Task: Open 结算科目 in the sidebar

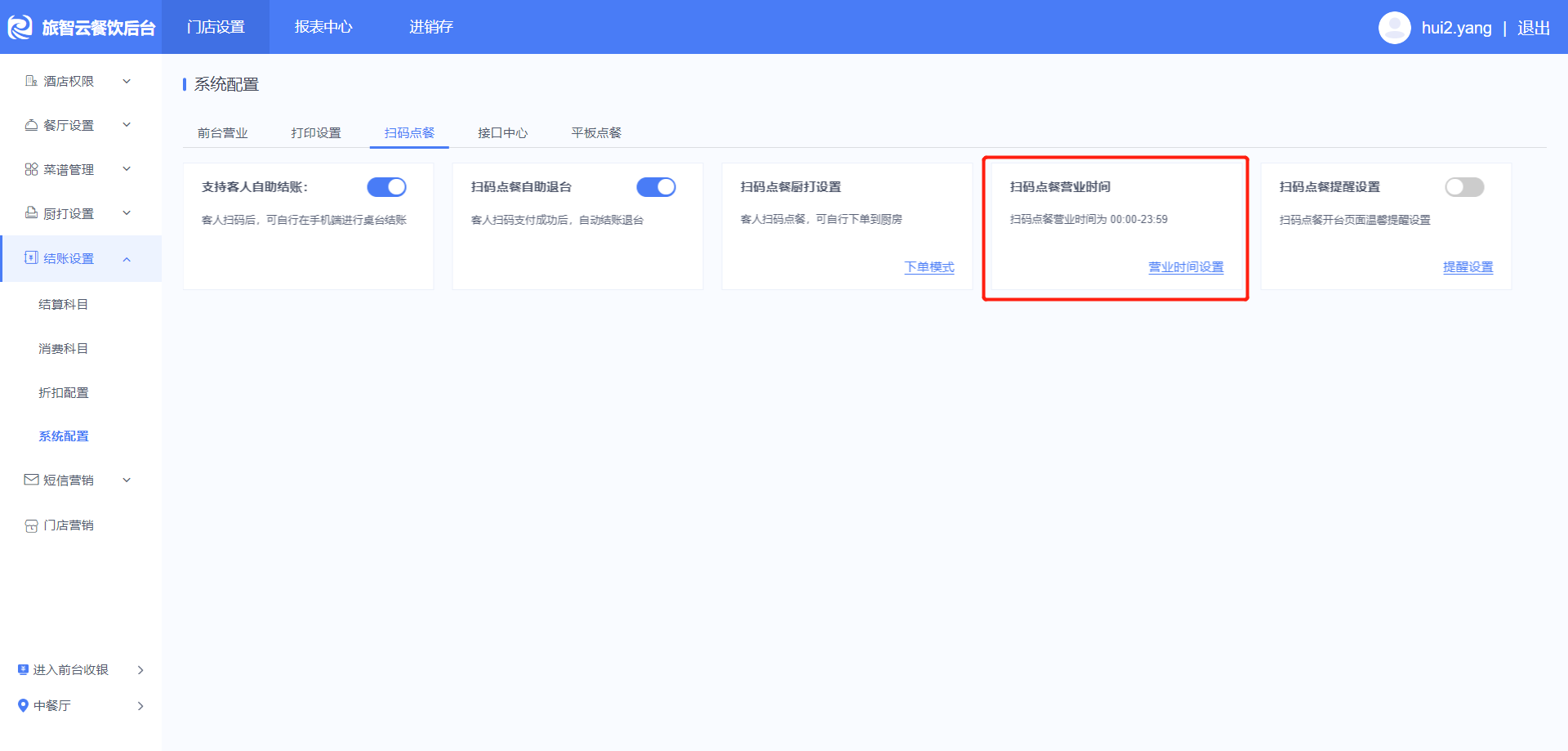Action: (64, 304)
